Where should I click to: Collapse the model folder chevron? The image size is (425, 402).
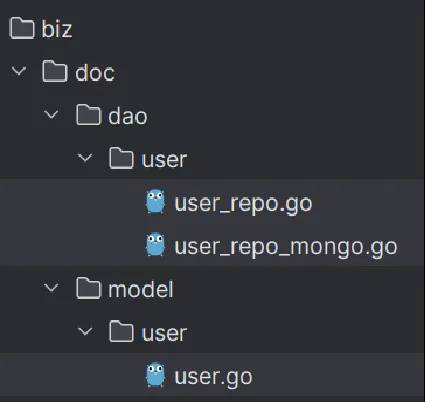pyautogui.click(x=51, y=287)
